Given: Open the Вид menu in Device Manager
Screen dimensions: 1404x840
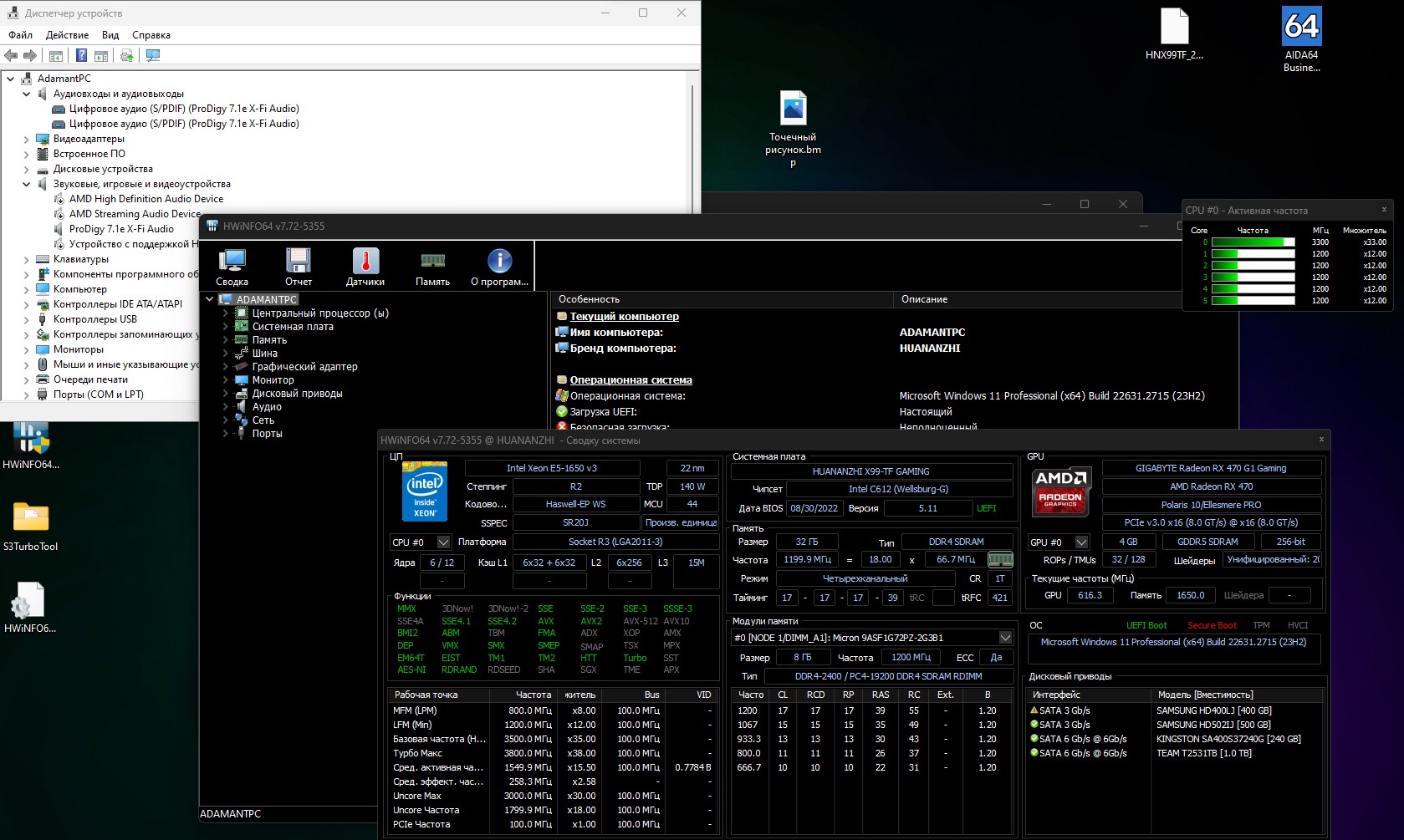Looking at the screenshot, I should 110,35.
